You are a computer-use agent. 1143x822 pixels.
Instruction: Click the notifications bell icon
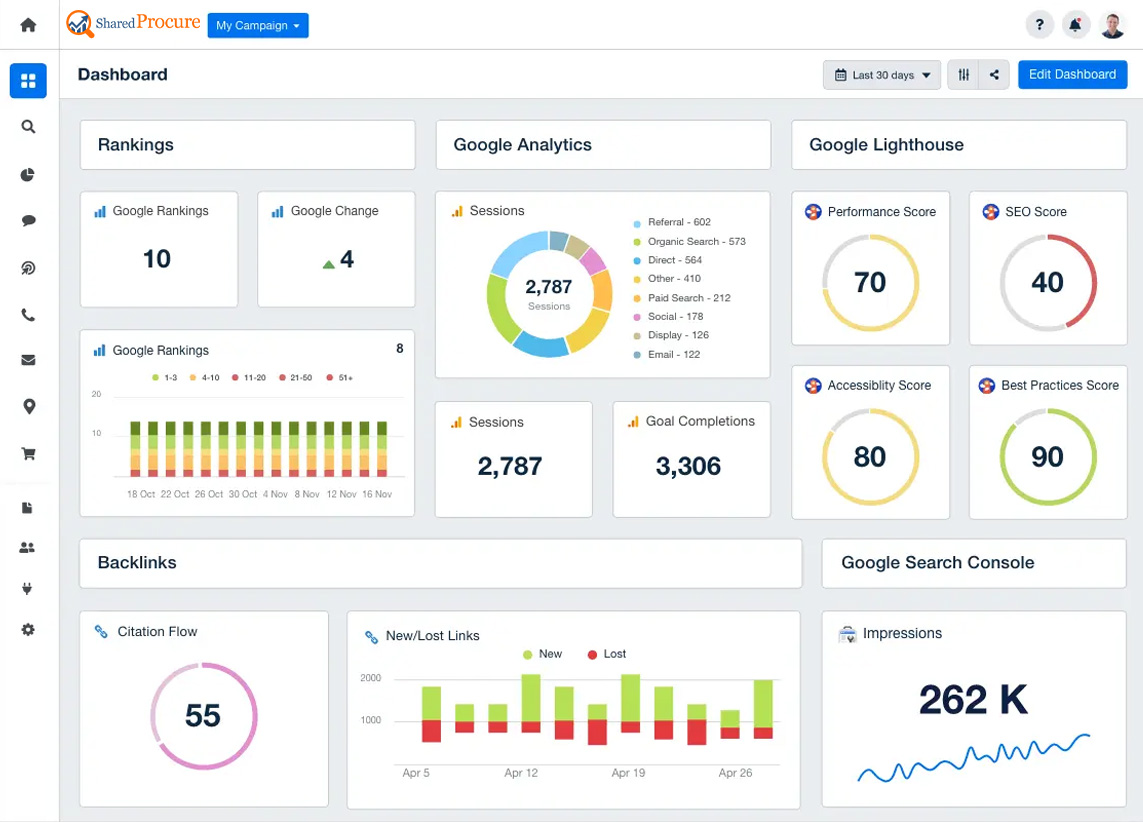click(x=1076, y=25)
